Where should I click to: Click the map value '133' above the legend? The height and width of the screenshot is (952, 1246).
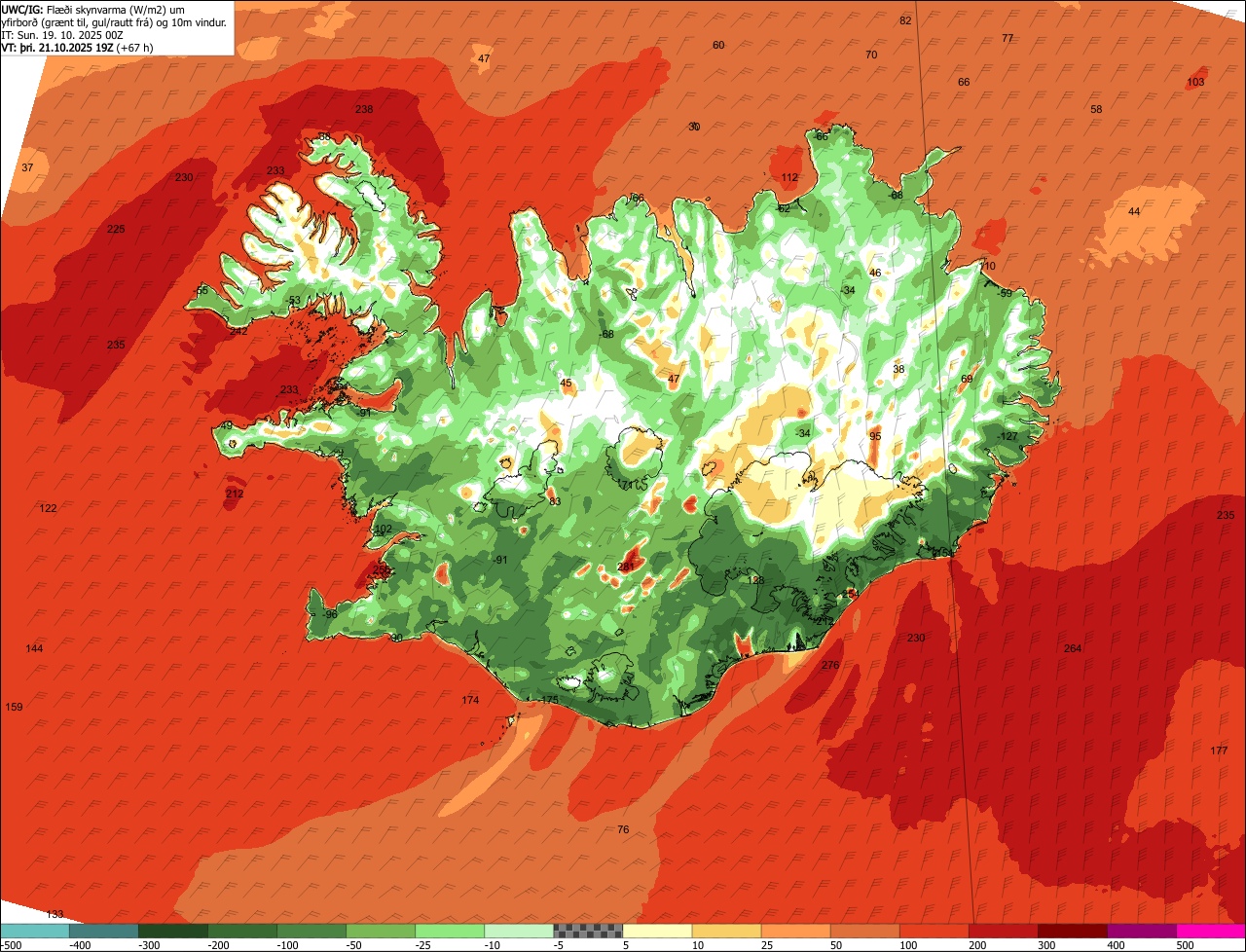pos(55,915)
